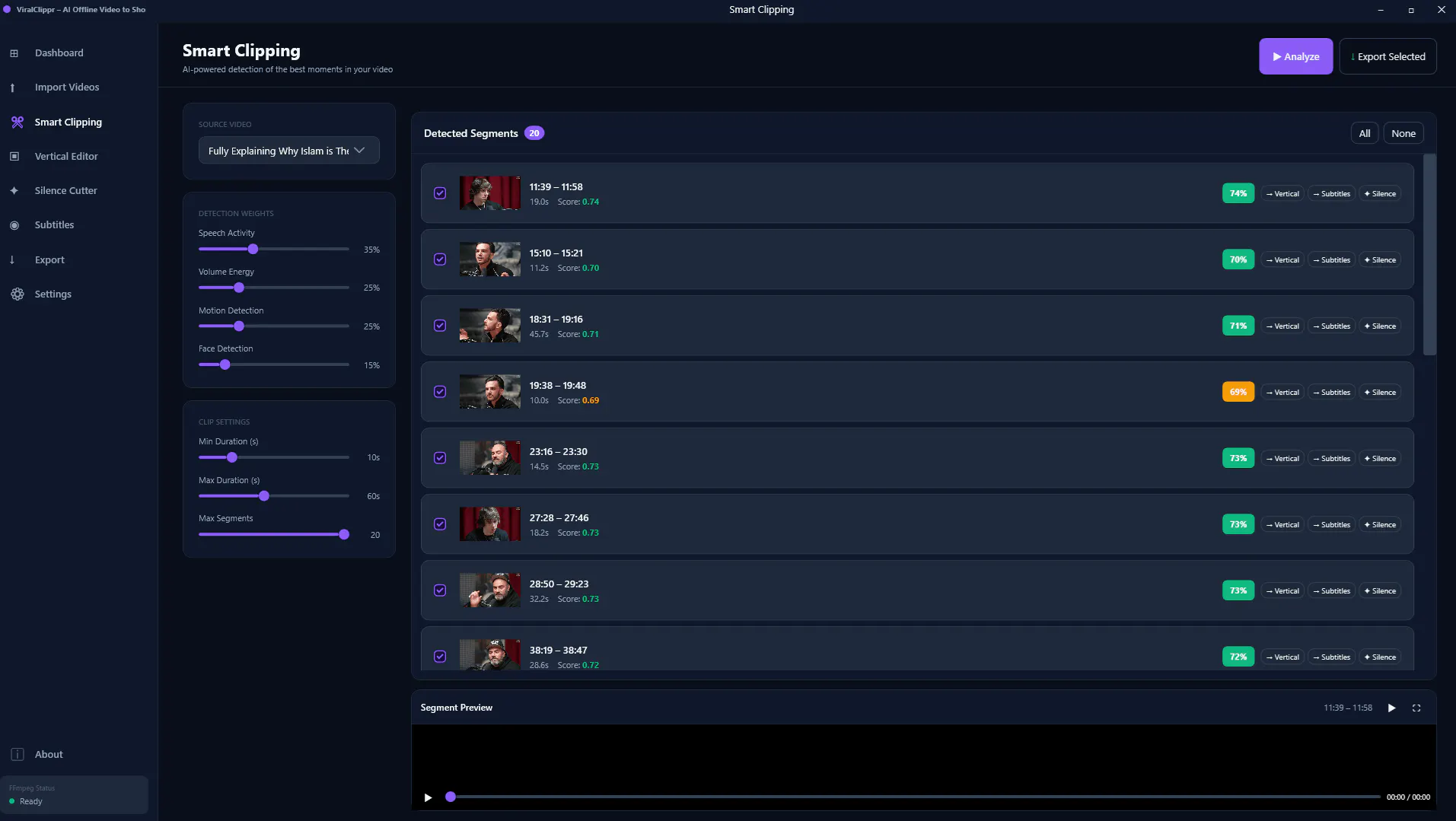Uncheck the 15:10 – 15:21 segment checkbox

point(440,259)
